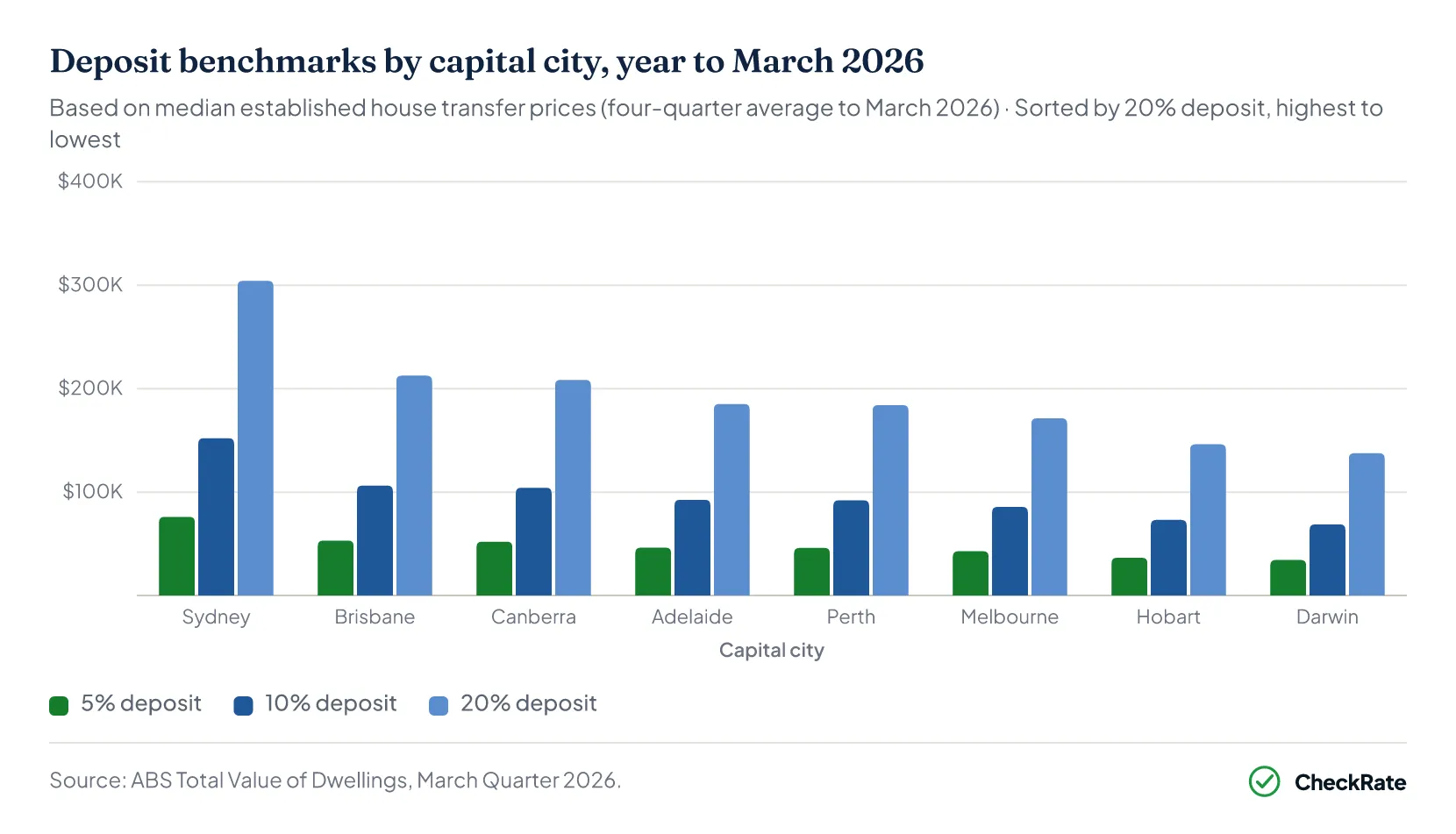This screenshot has width=1456, height=834.
Task: Click the 'Adelaide' axis label
Action: coord(692,617)
